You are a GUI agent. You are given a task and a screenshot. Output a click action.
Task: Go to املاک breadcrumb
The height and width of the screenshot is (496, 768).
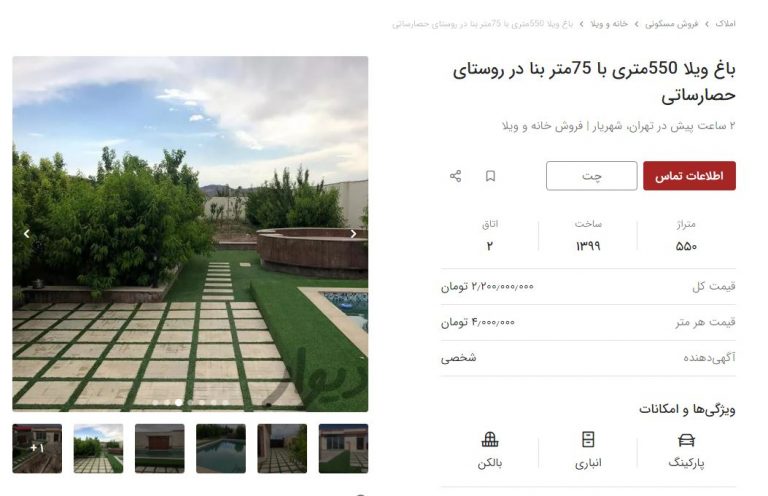click(x=725, y=24)
